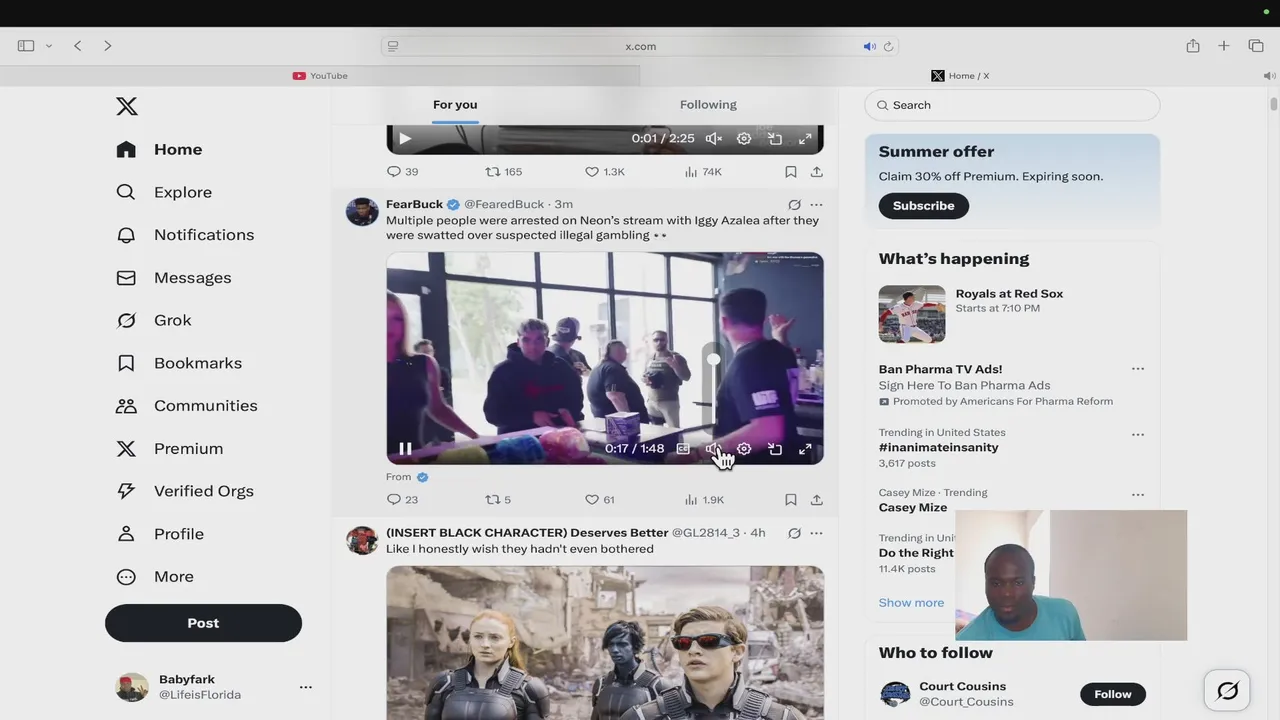The width and height of the screenshot is (1280, 720).
Task: Click the Post button
Action: 203,623
